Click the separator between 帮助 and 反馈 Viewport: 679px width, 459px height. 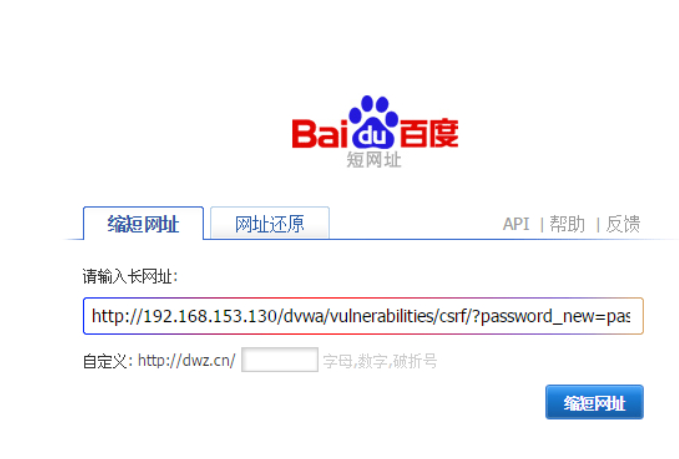pyautogui.click(x=598, y=225)
